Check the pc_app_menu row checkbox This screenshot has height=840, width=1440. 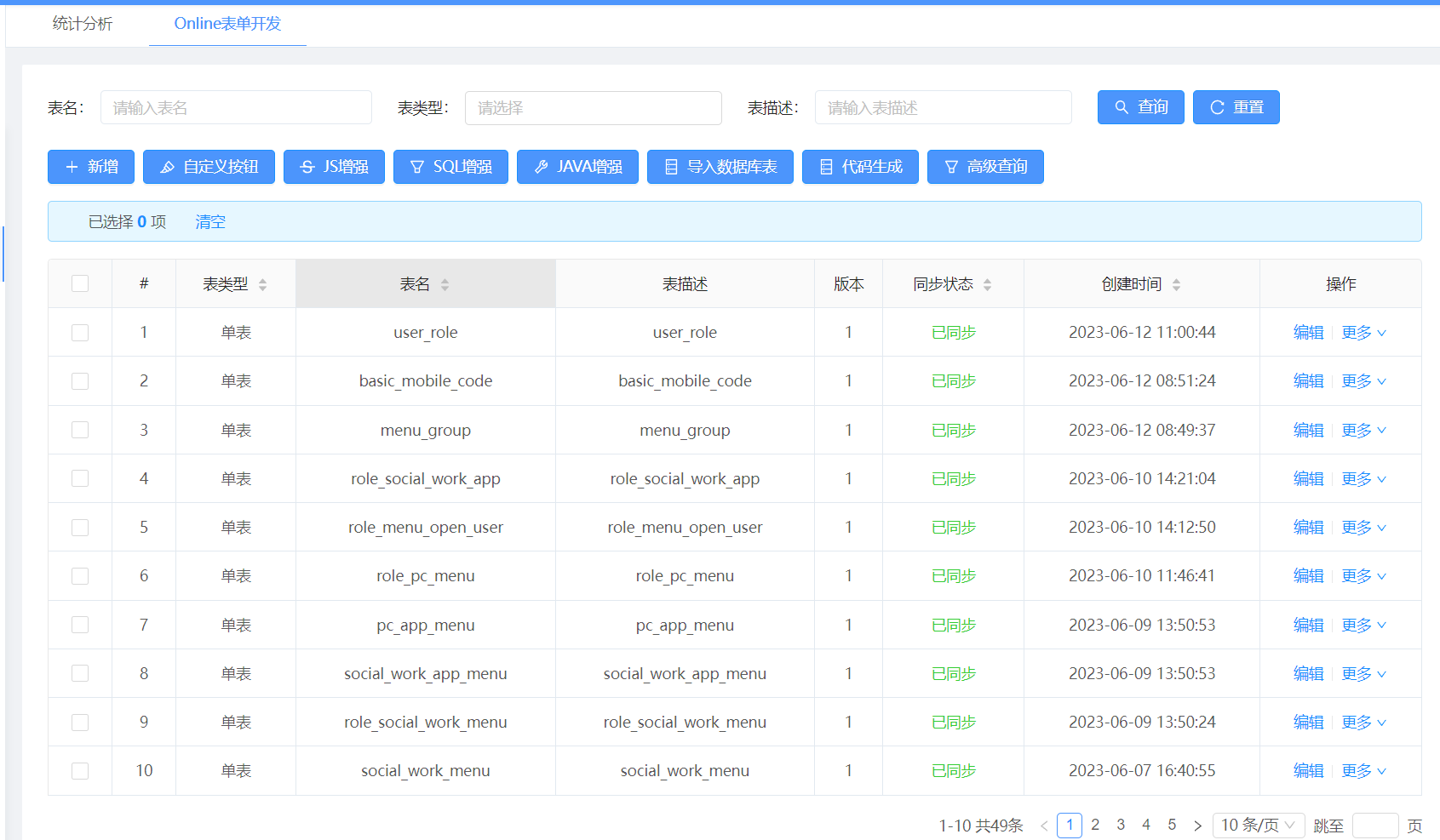click(80, 625)
